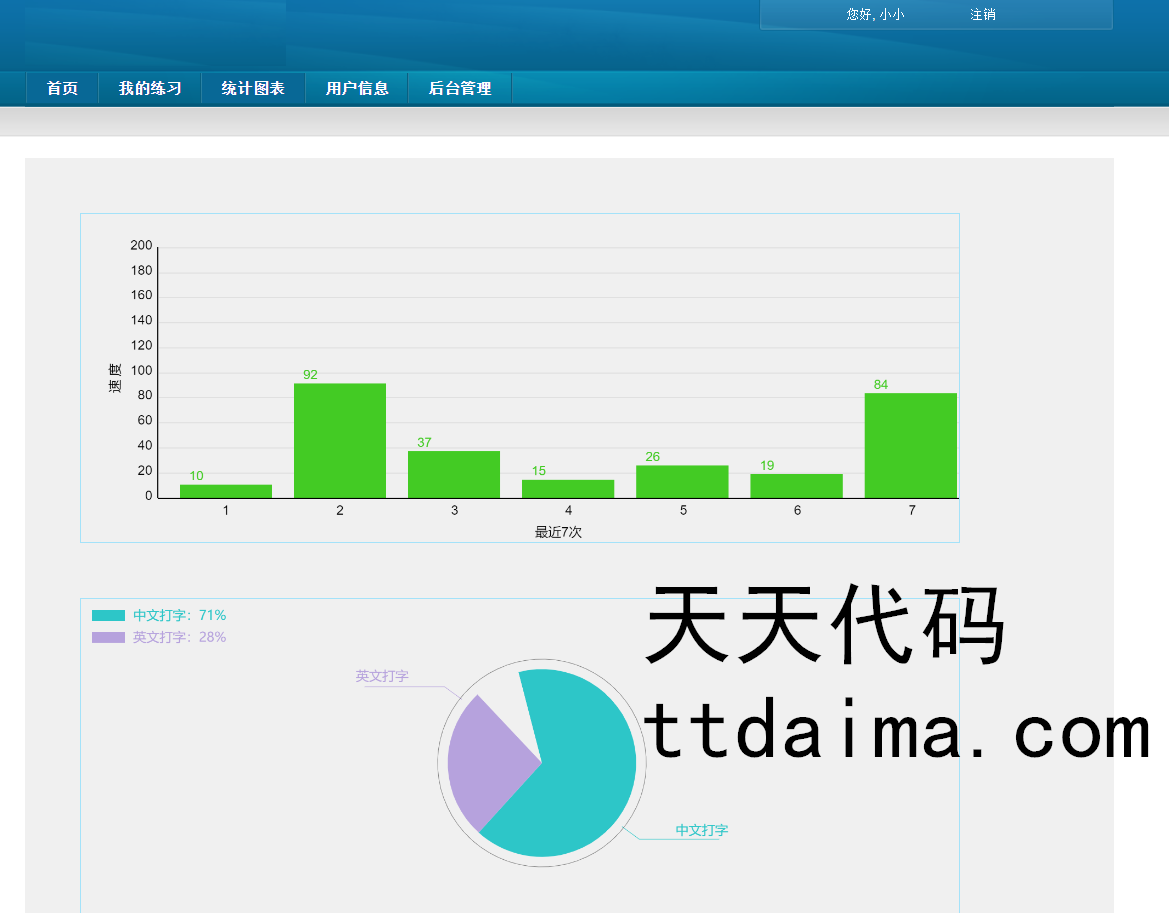Click the purple 英文打字 legend color swatch
The image size is (1169, 913).
pos(108,638)
